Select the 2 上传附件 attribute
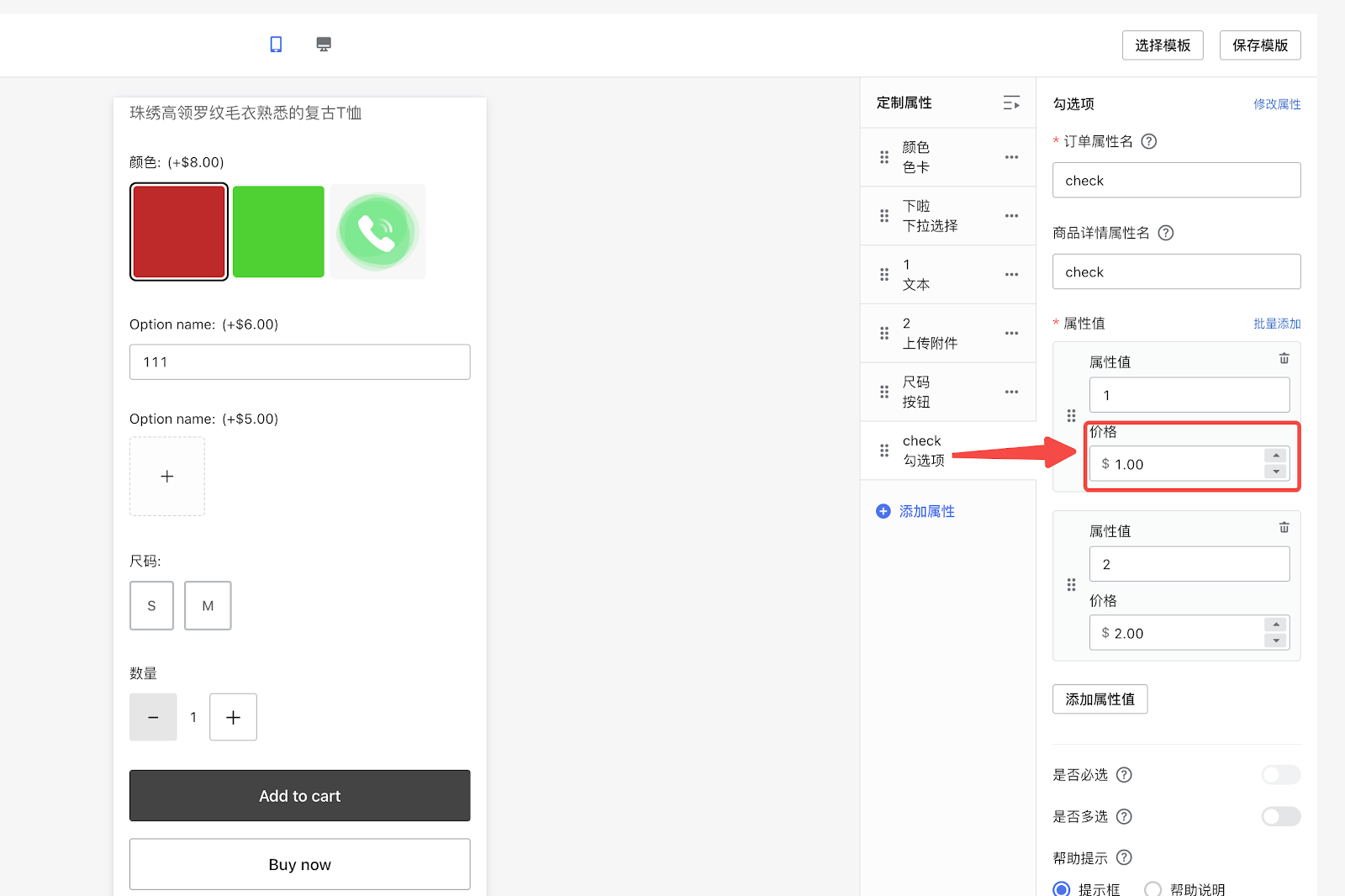This screenshot has width=1345, height=896. tap(948, 333)
